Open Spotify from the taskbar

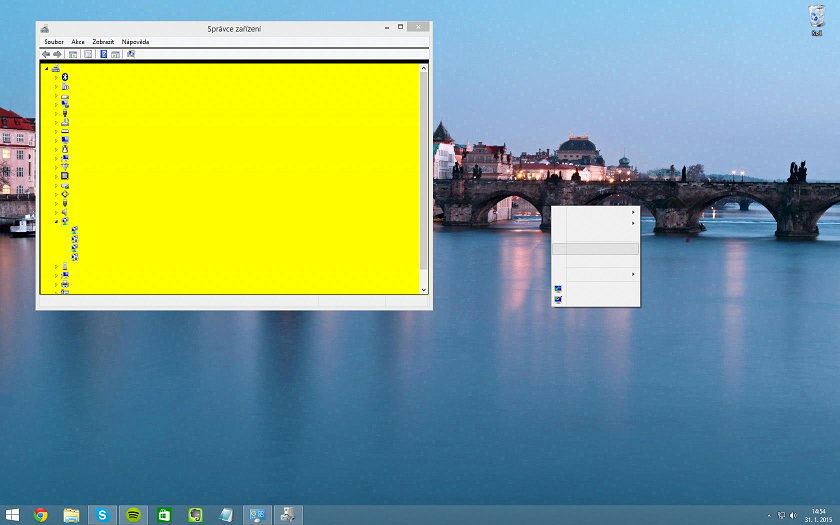133,515
